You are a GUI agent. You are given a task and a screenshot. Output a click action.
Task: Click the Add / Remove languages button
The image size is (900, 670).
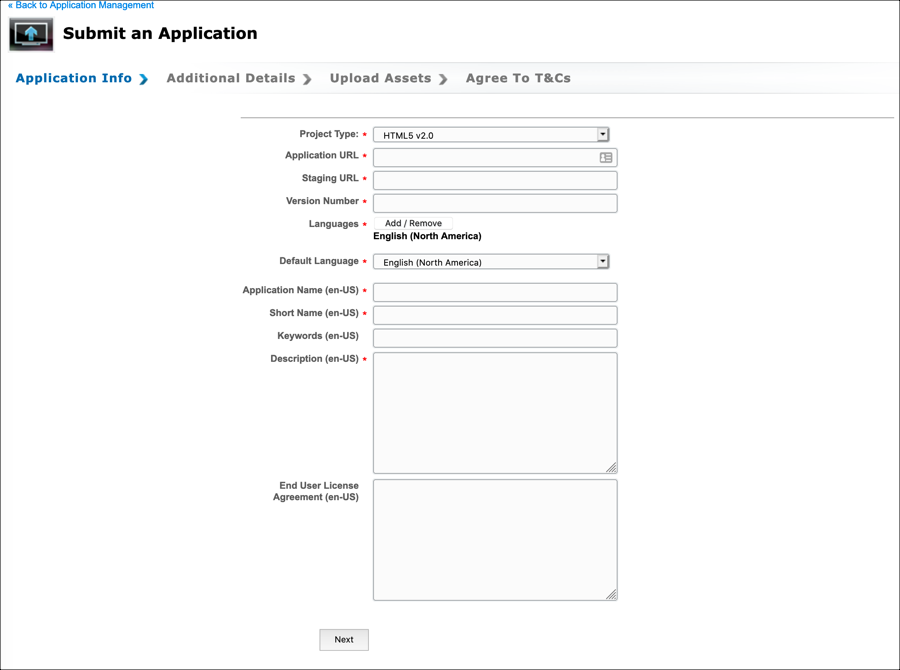click(411, 223)
